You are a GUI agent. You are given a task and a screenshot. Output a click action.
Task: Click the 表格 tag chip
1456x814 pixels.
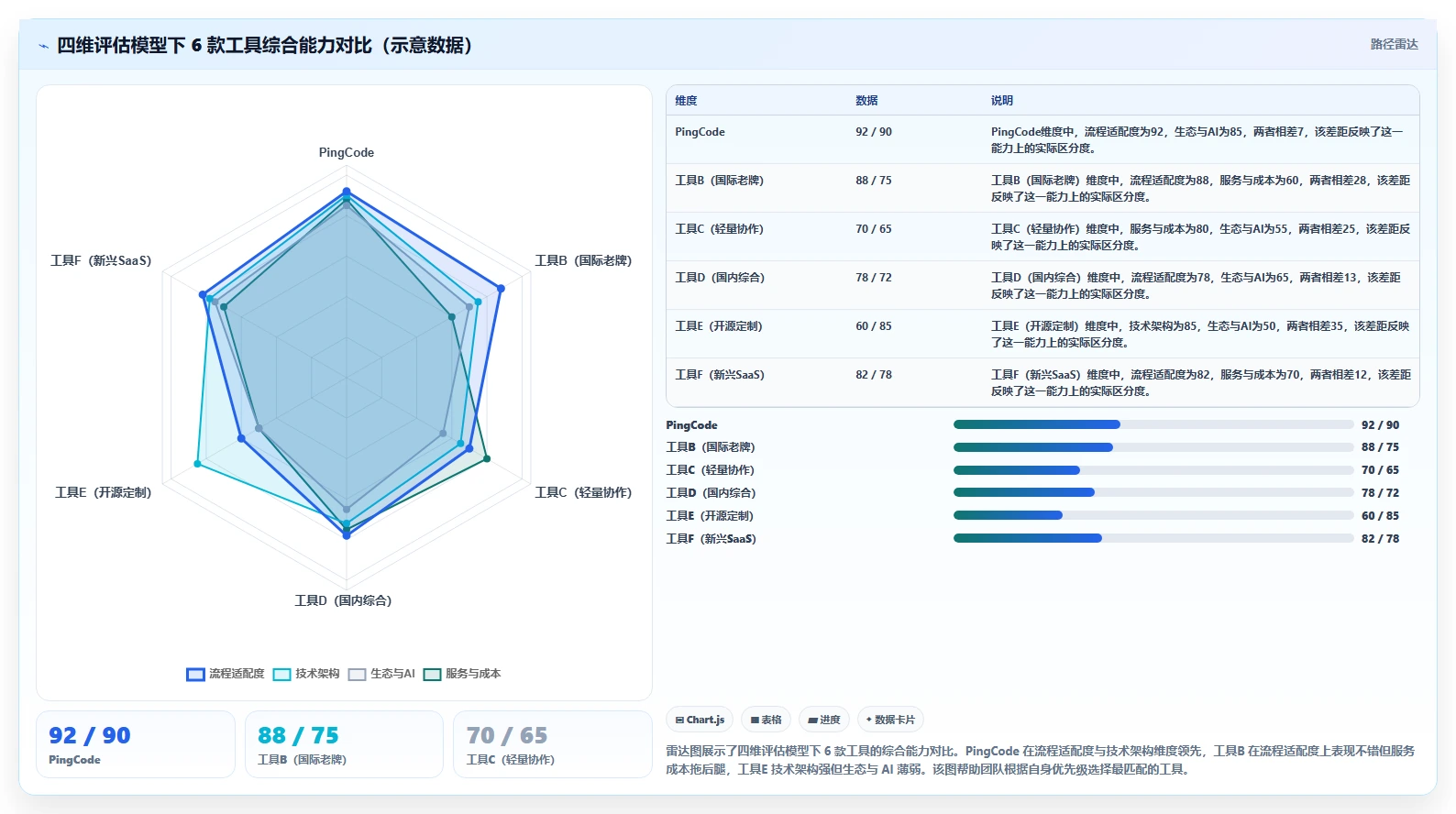pos(766,720)
